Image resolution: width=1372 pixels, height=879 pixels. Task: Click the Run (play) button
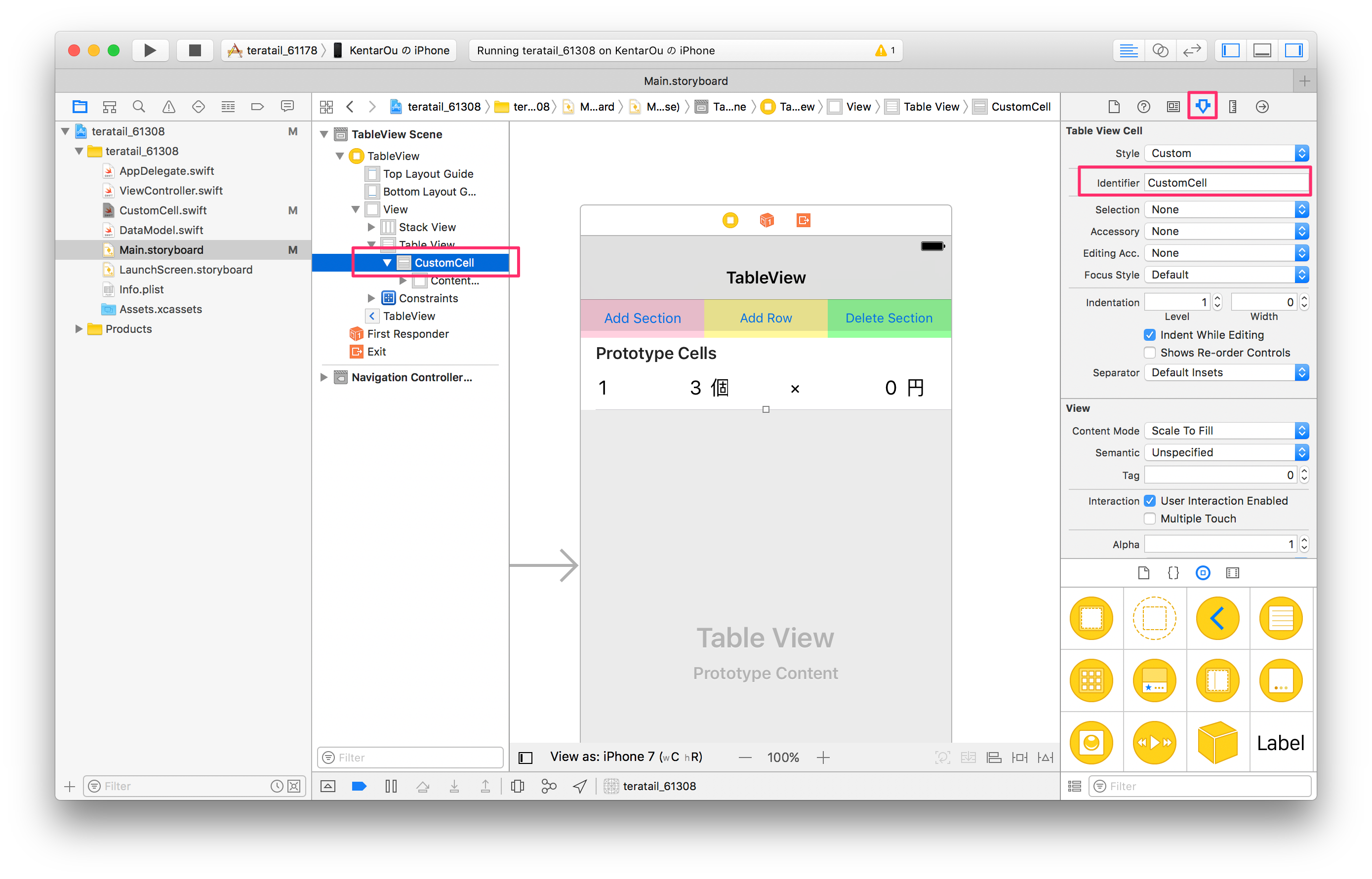(x=150, y=50)
